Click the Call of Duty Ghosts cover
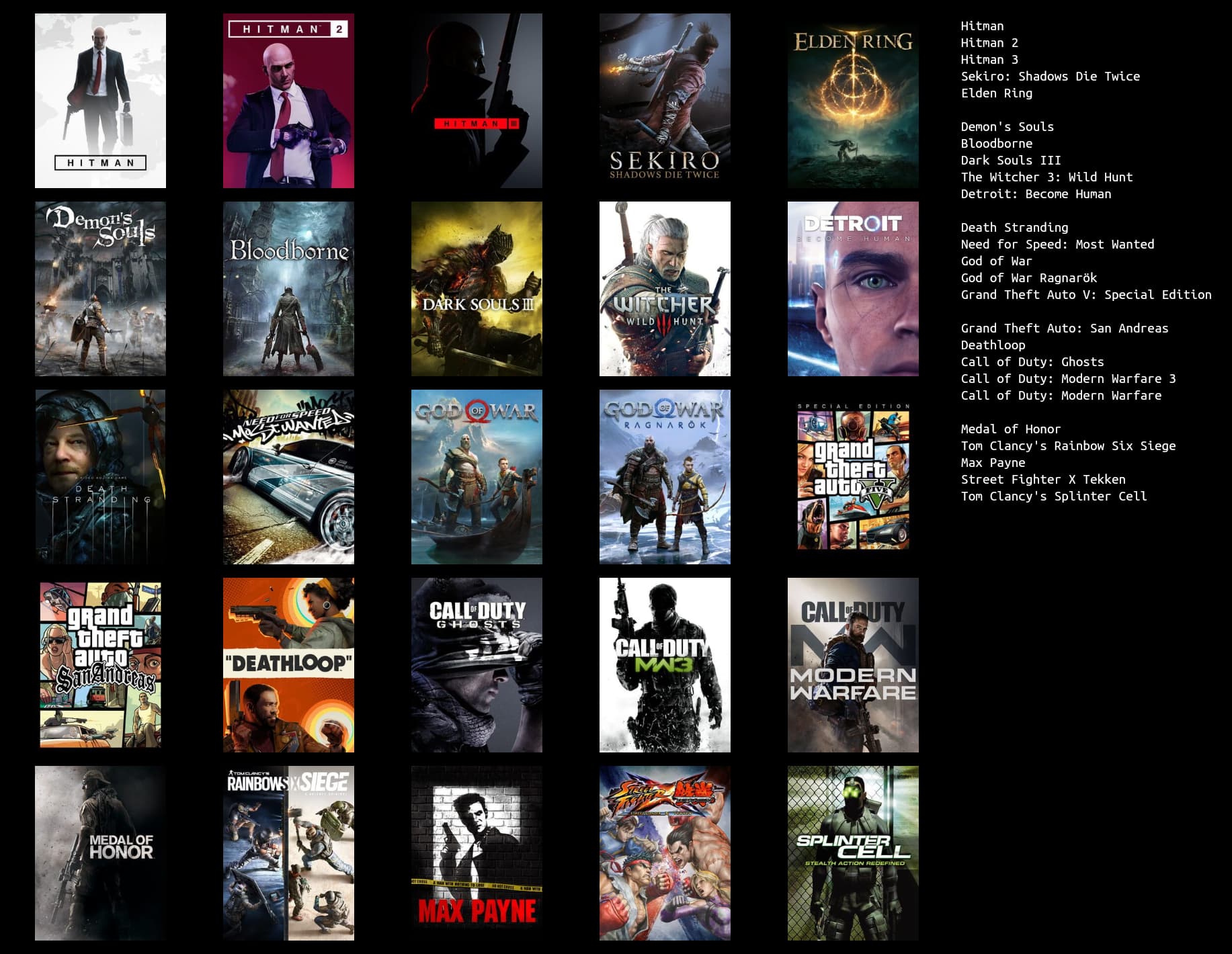Viewport: 1232px width, 954px height. pos(477,665)
